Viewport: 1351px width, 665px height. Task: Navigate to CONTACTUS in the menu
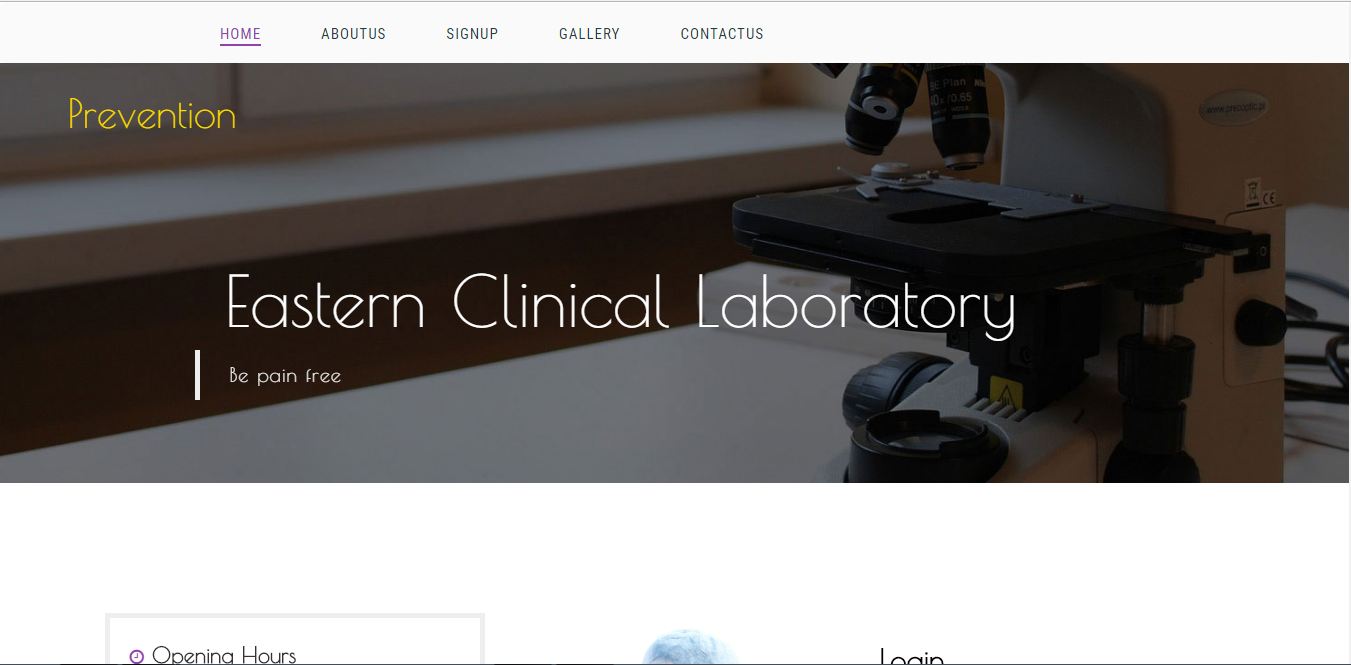722,34
